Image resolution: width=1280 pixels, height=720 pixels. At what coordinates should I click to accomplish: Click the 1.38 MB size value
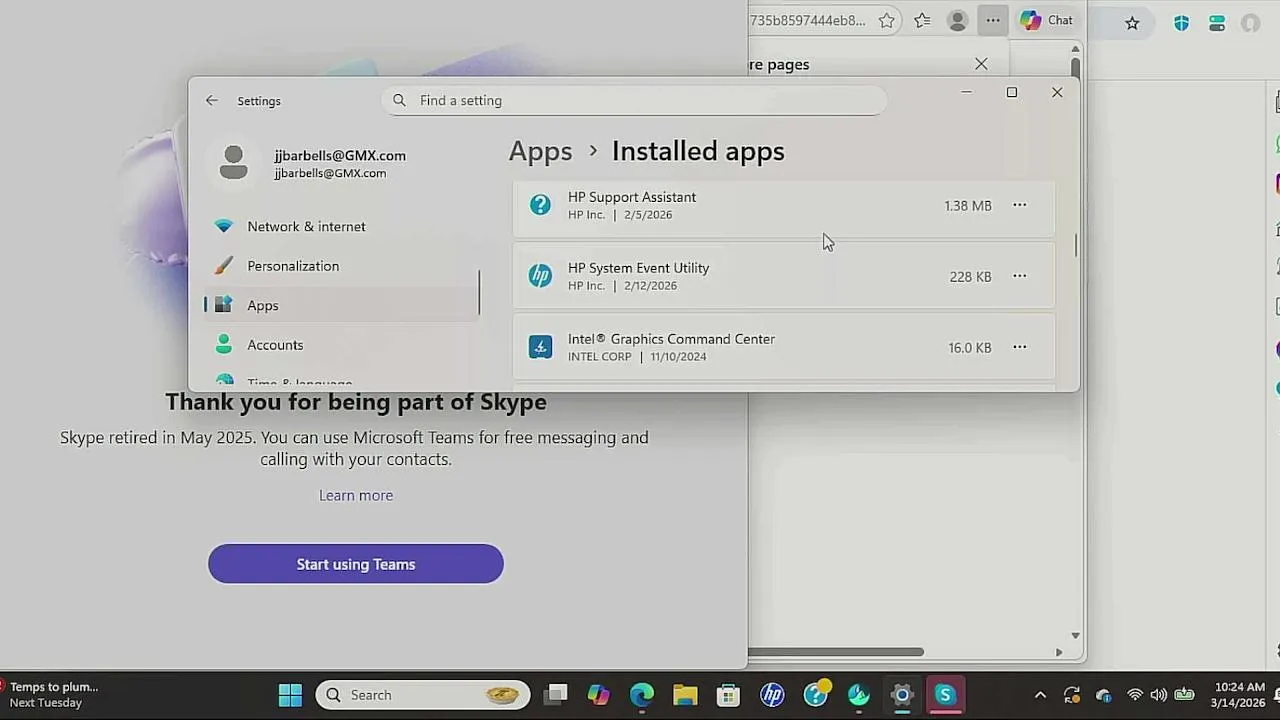point(968,205)
